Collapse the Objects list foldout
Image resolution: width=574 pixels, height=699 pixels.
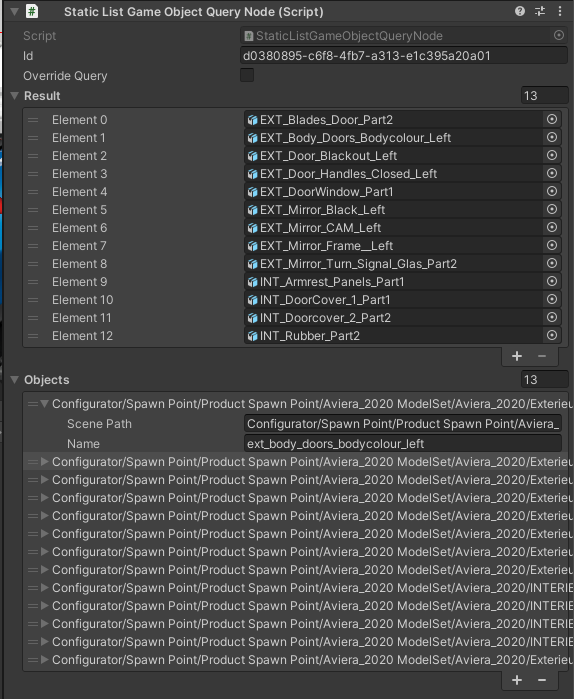[x=14, y=379]
